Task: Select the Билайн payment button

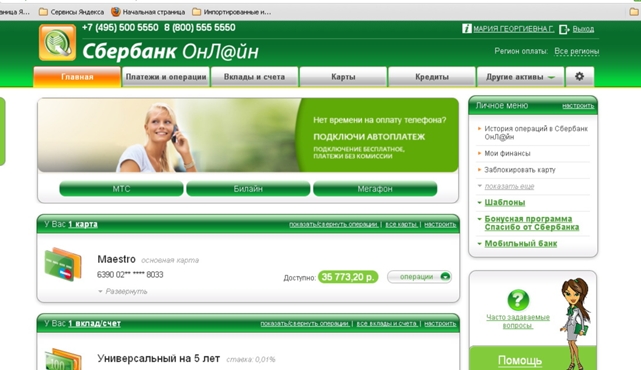Action: coord(248,189)
